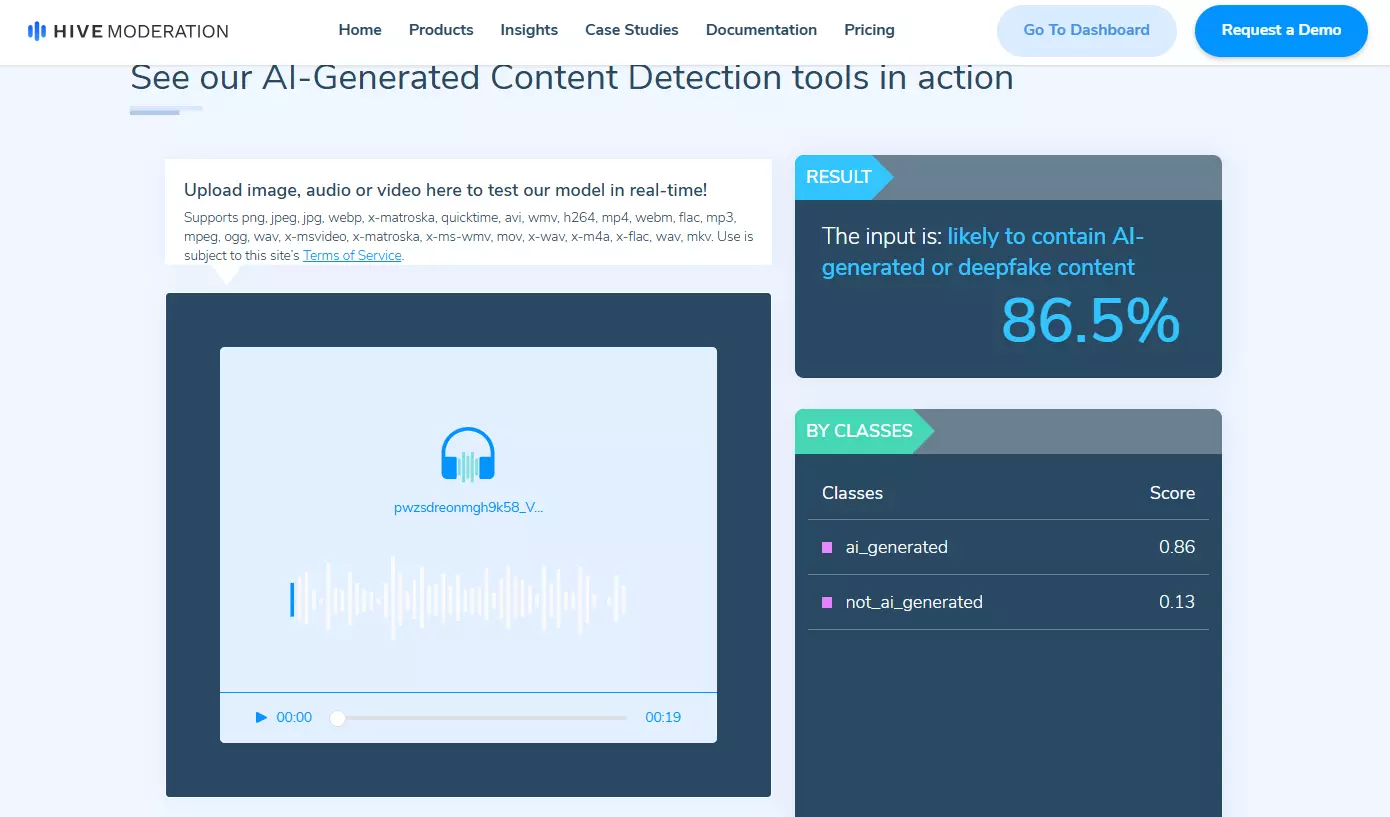
Task: Click the audio seek slider handle
Action: click(x=338, y=718)
